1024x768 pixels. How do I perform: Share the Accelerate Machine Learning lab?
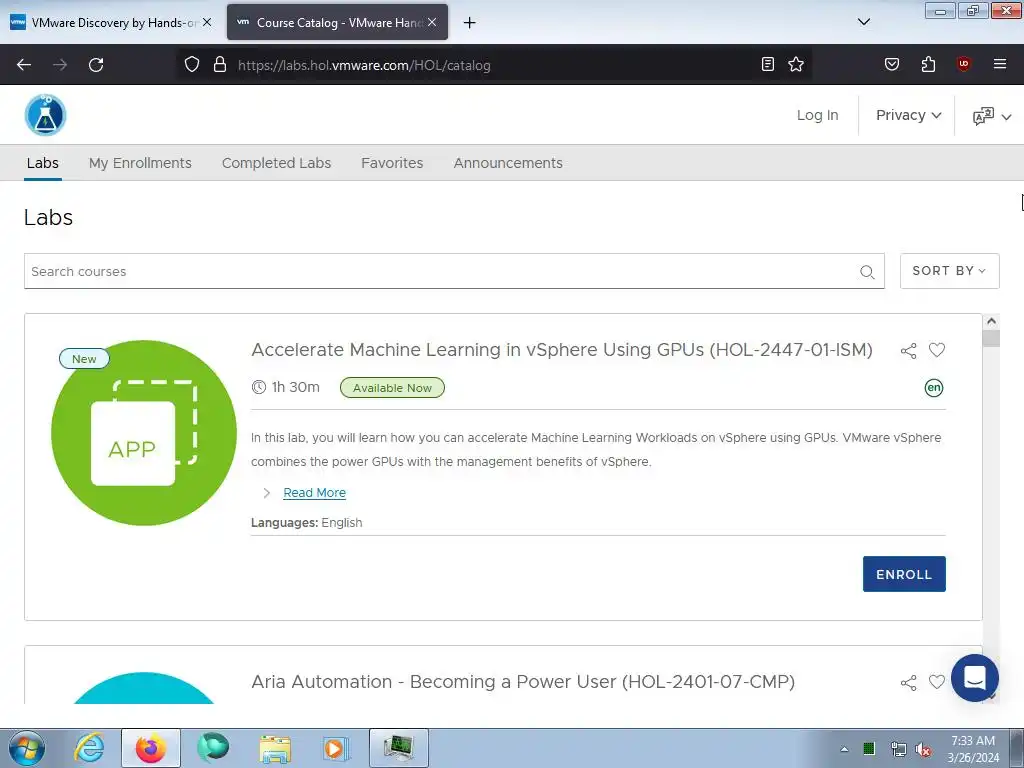[x=908, y=351]
